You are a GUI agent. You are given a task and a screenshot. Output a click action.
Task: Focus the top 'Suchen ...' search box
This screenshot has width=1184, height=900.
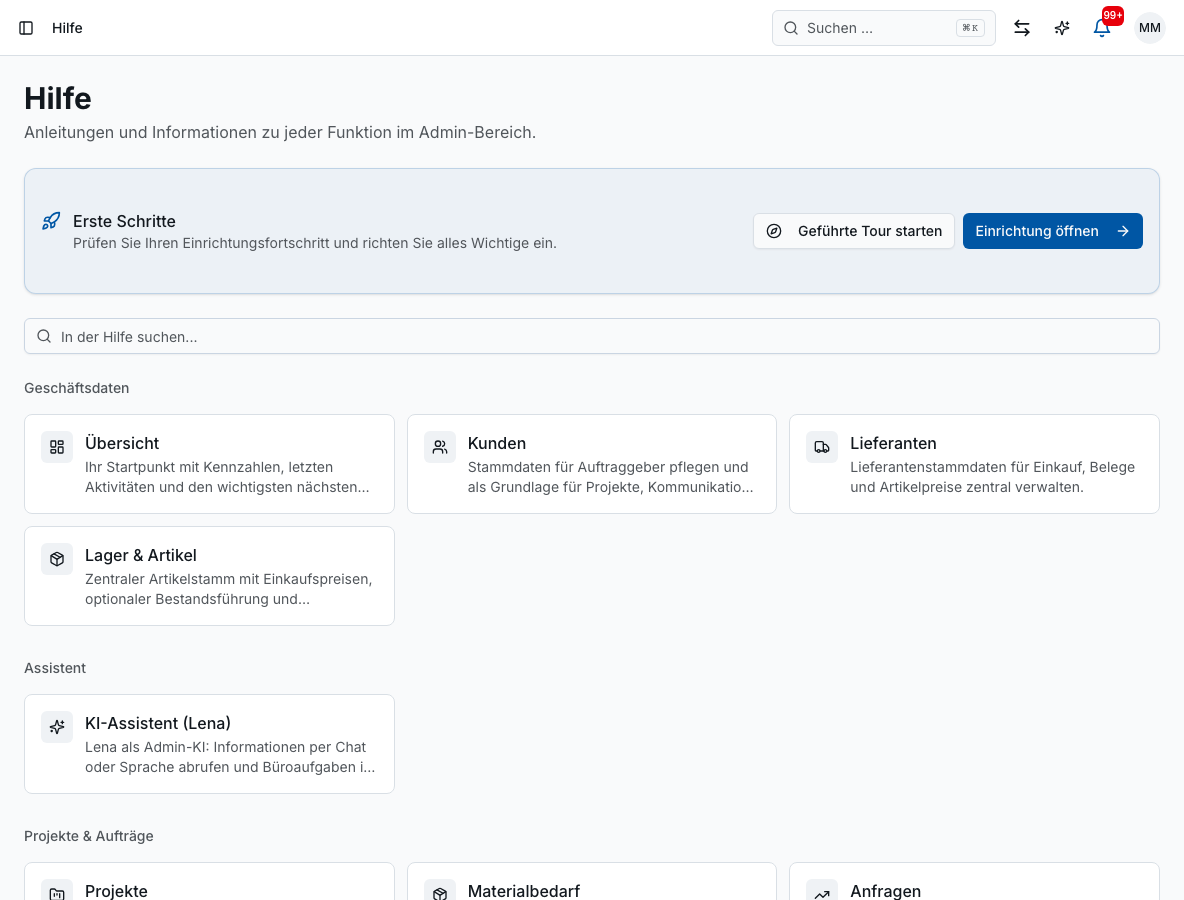tap(883, 28)
